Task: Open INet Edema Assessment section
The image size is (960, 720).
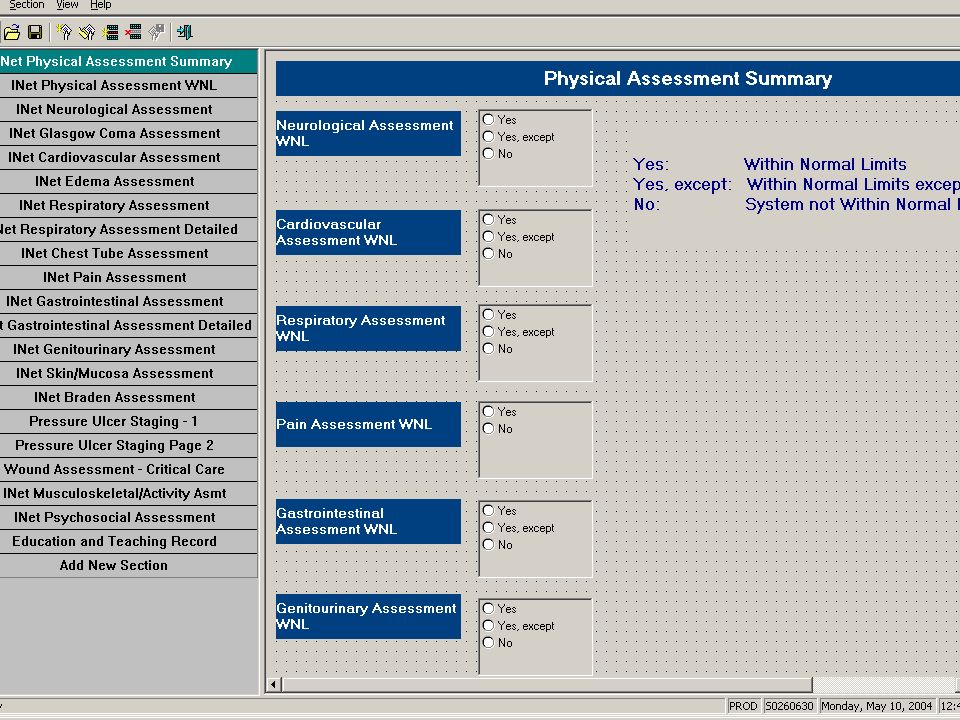Action: pos(129,181)
